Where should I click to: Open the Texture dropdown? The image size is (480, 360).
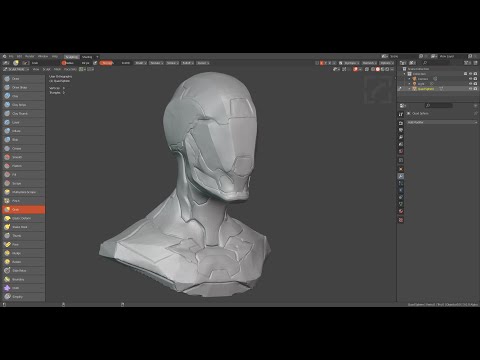[x=156, y=63]
